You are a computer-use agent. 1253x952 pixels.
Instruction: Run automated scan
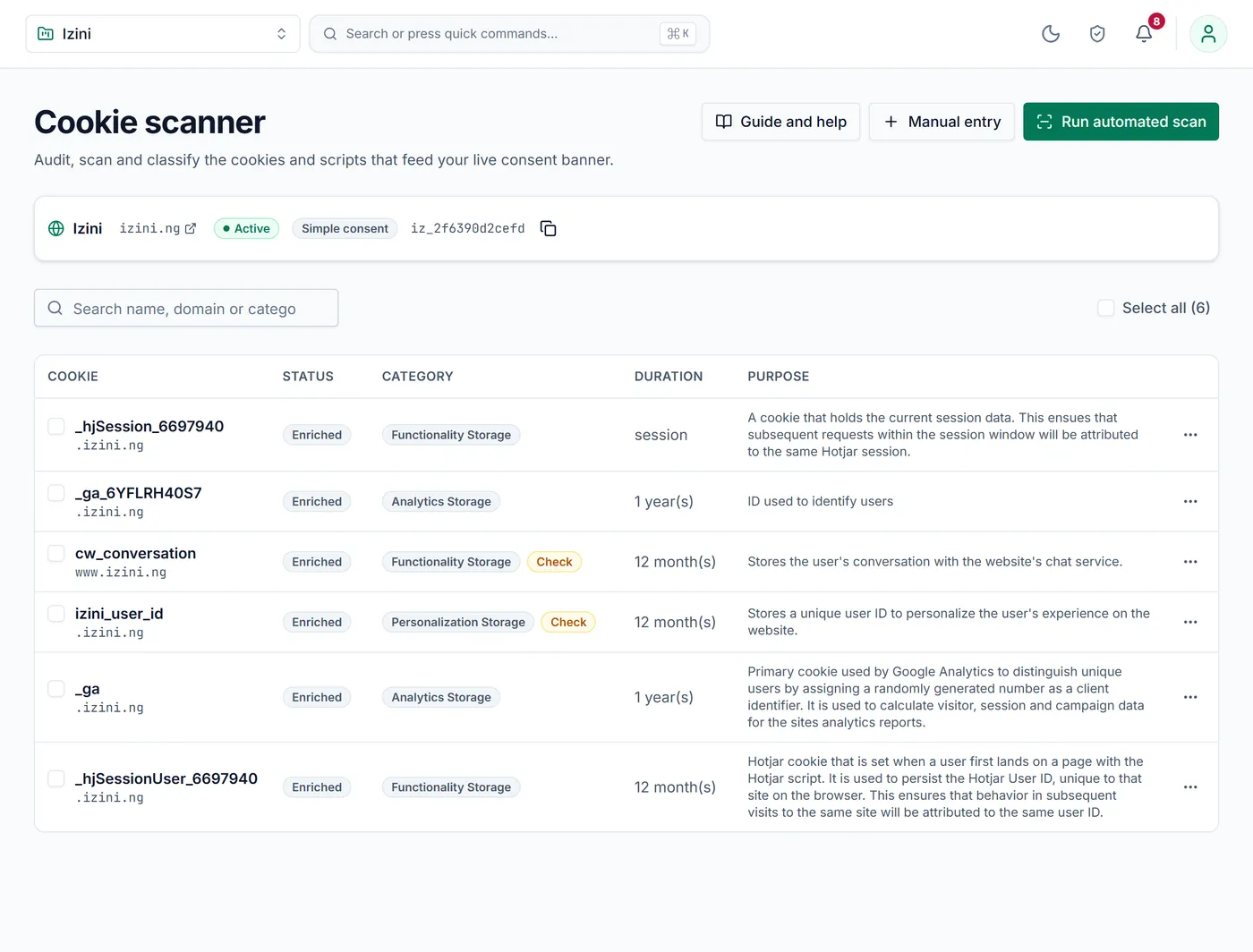[1121, 122]
